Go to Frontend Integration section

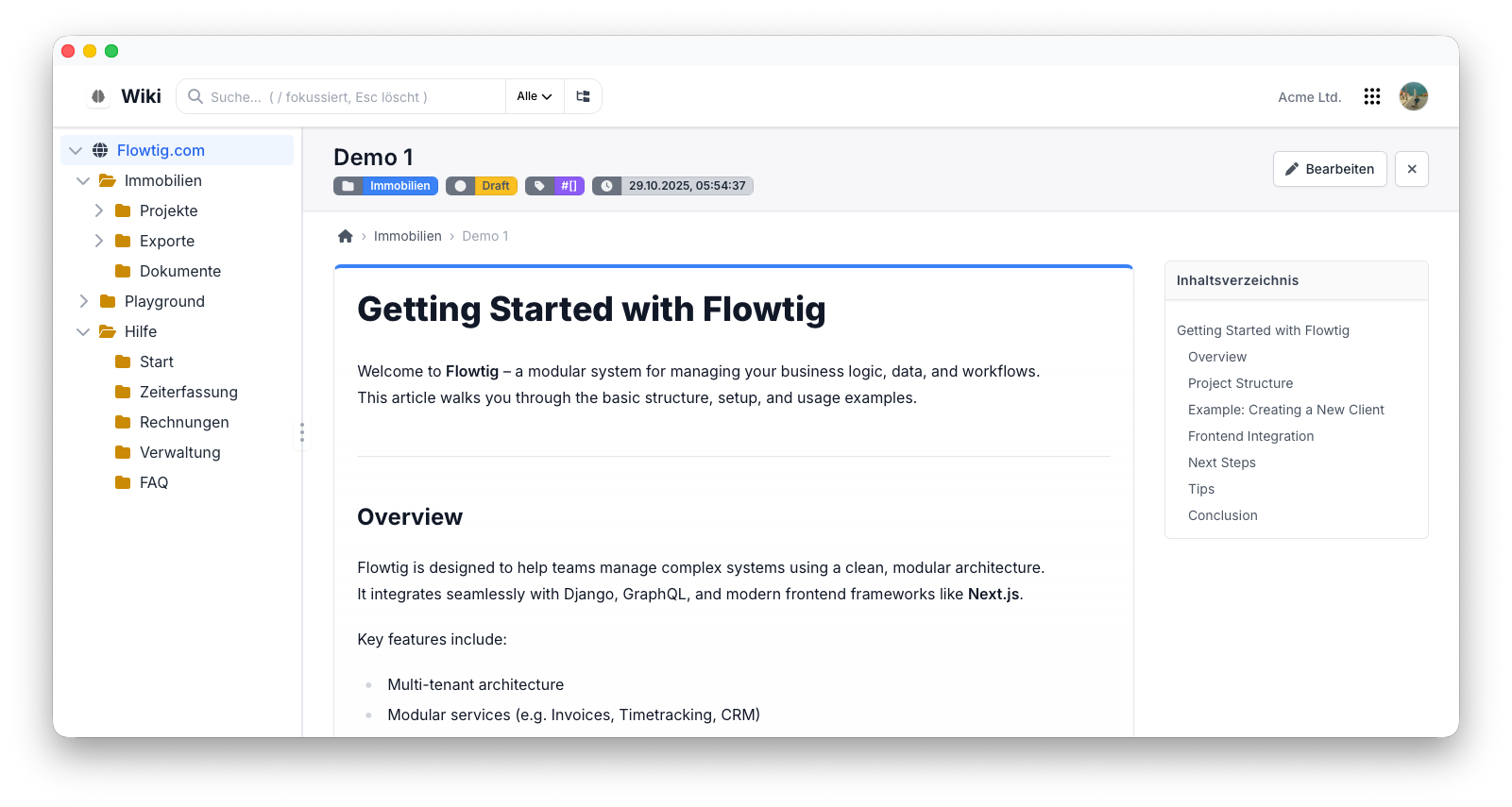1250,436
